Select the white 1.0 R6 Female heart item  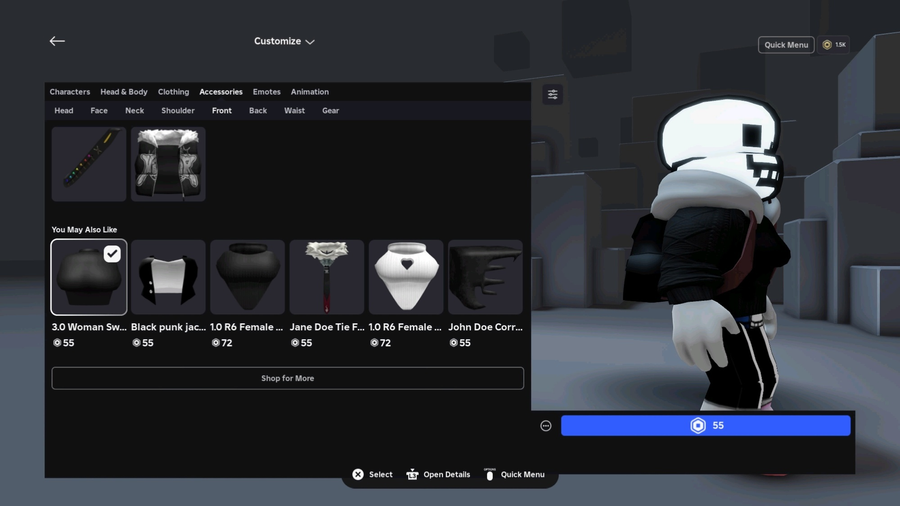click(406, 277)
